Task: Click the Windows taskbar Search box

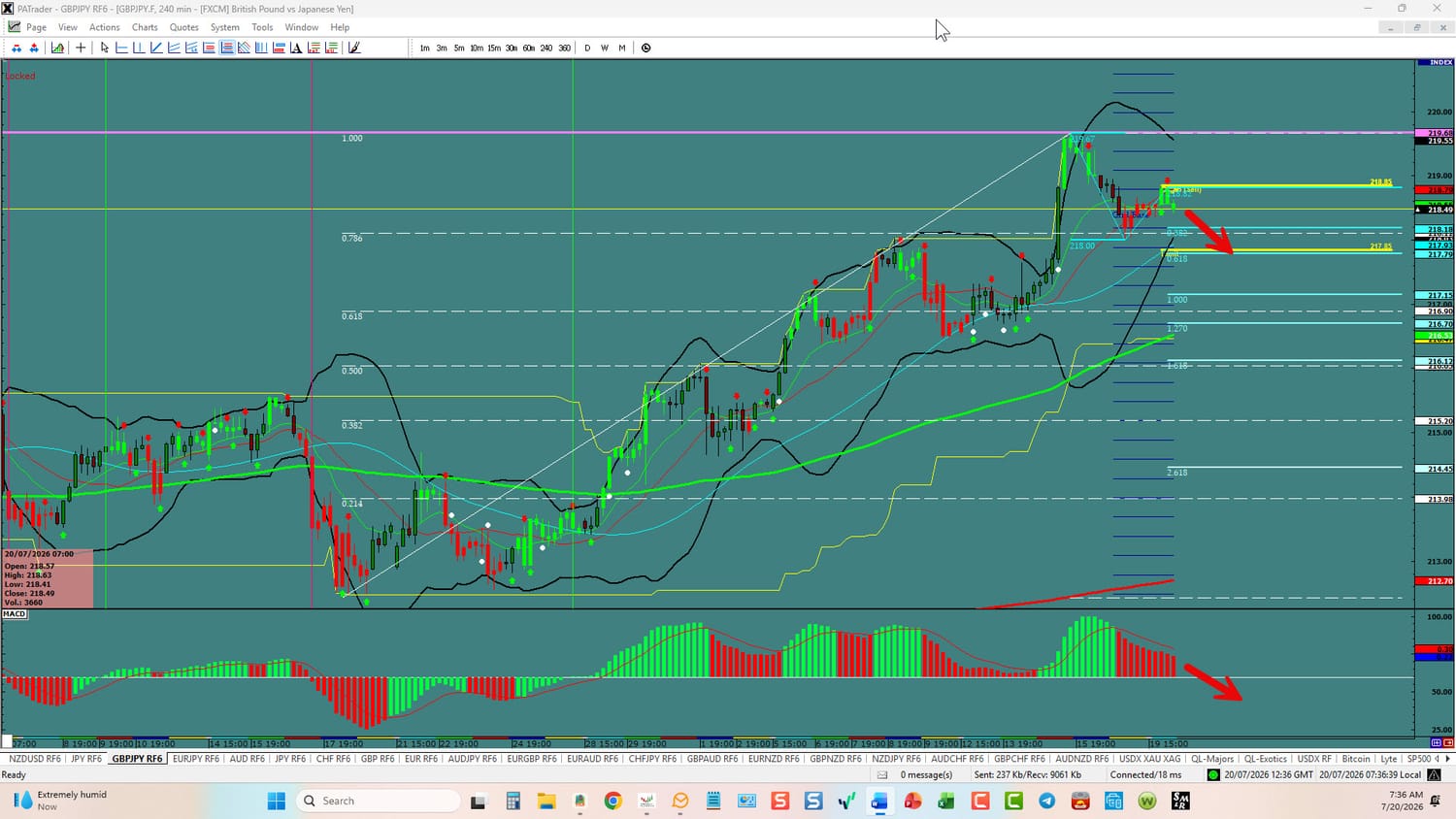Action: (x=377, y=801)
